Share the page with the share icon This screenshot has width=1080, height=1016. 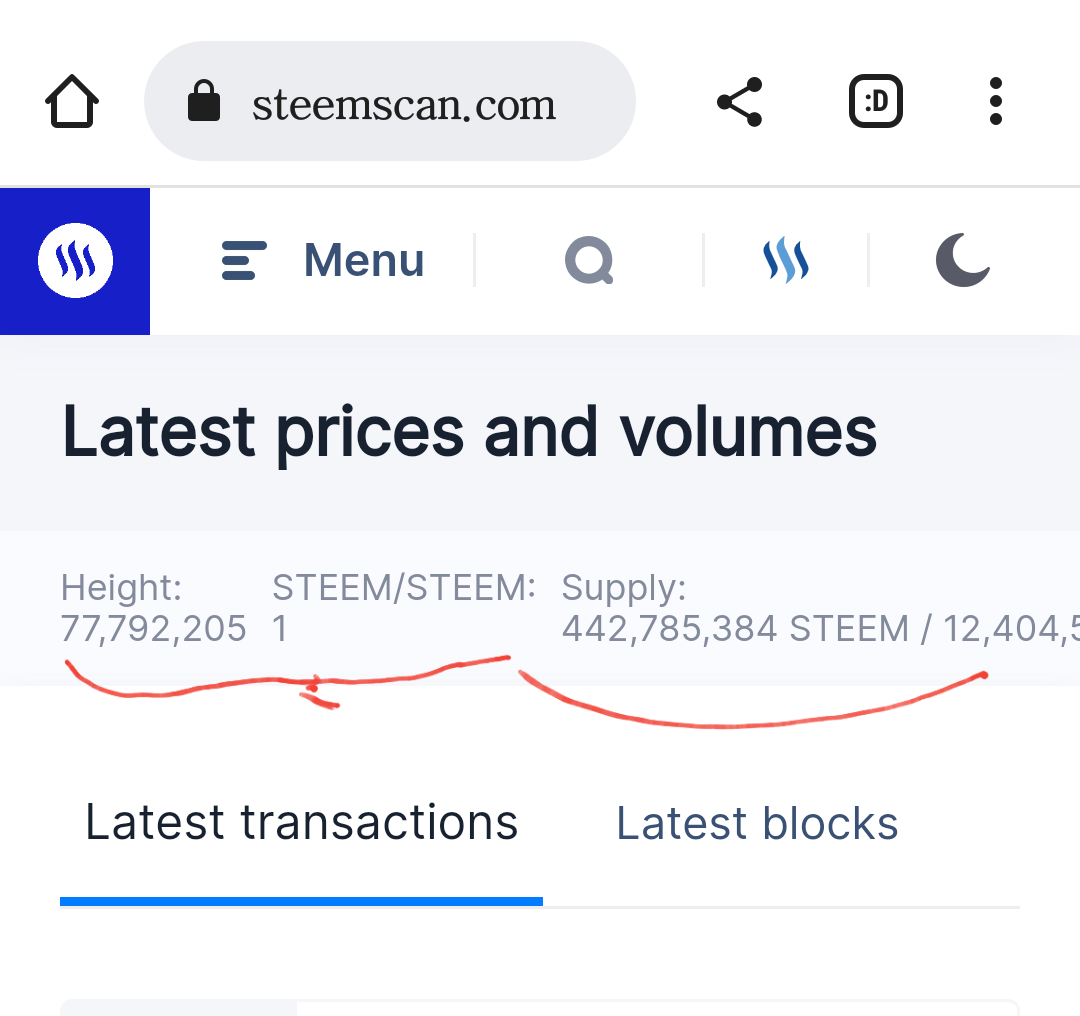pyautogui.click(x=740, y=102)
